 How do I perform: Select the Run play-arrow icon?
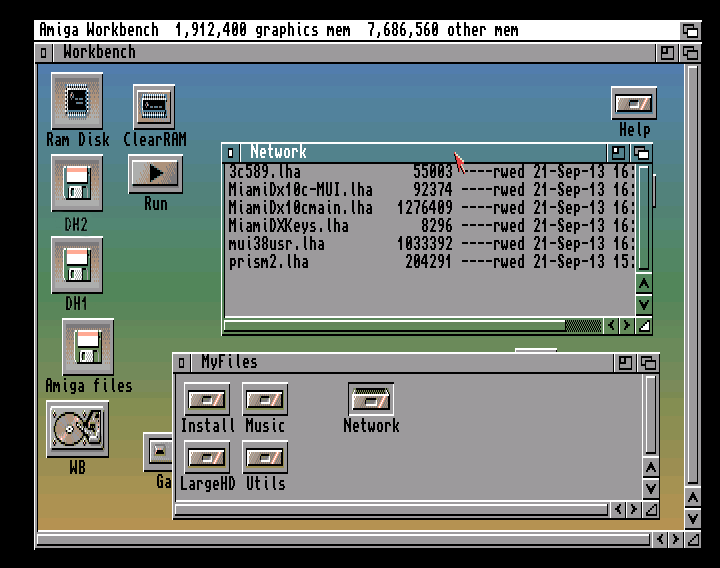click(155, 173)
